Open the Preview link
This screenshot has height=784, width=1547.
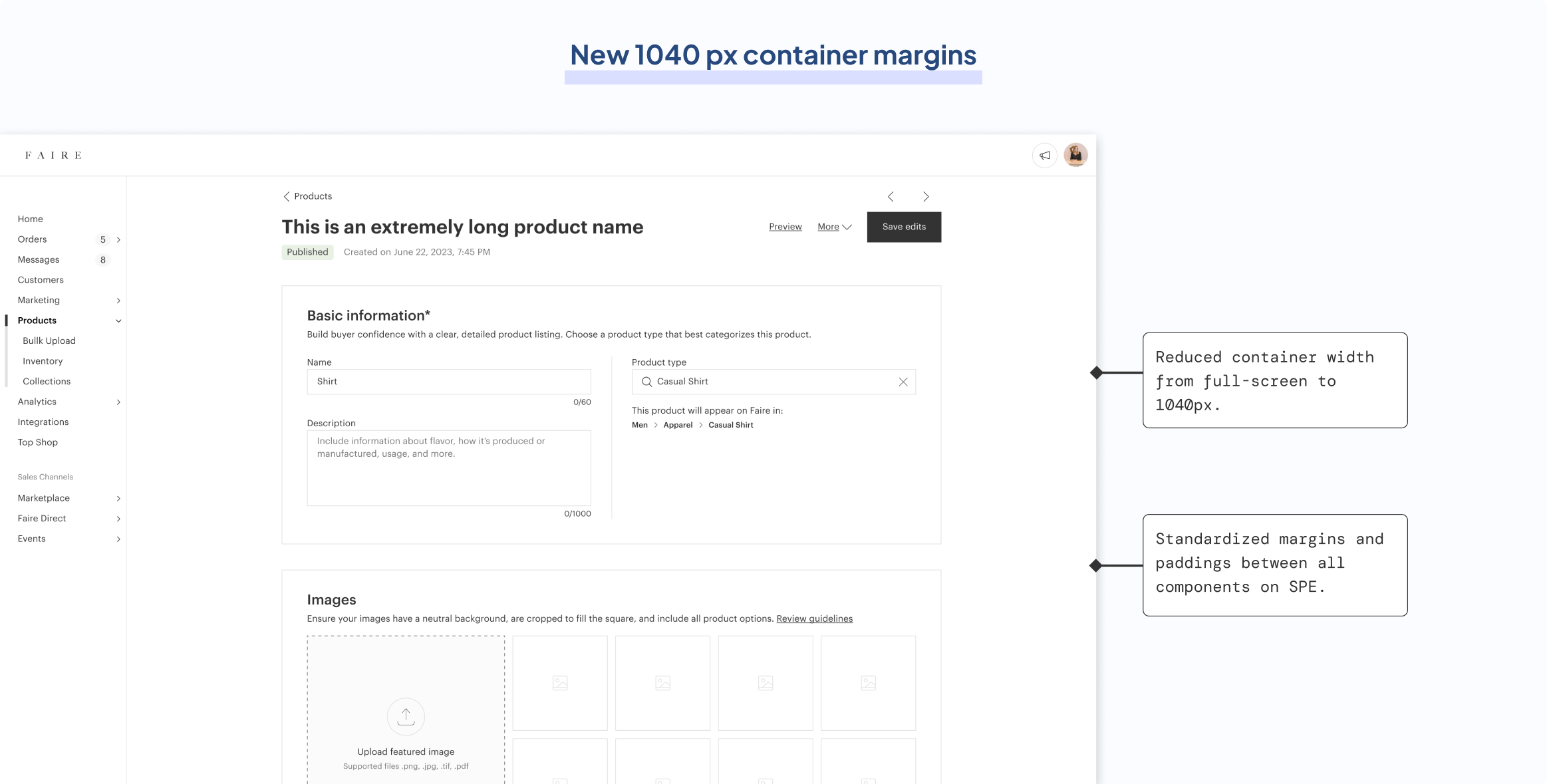(785, 227)
